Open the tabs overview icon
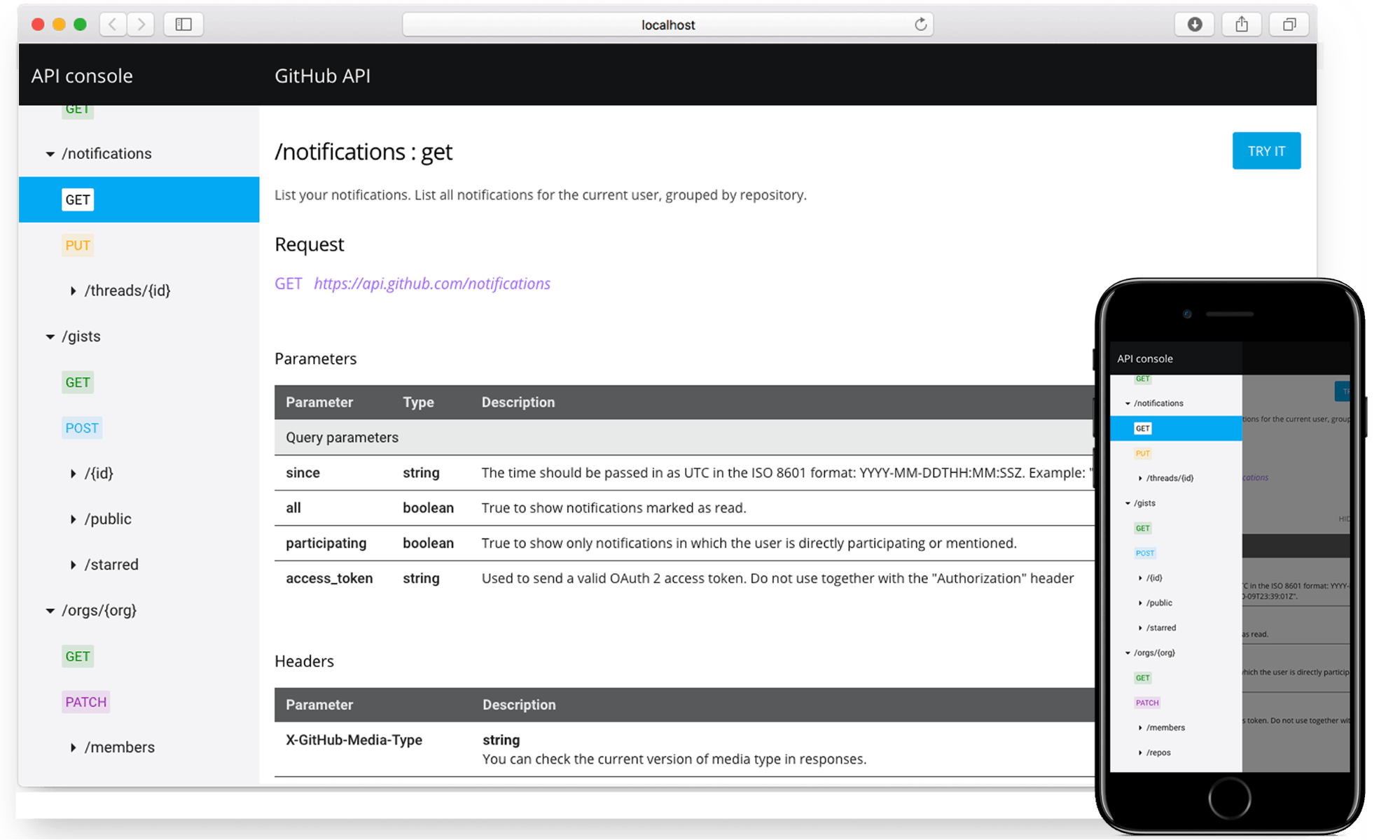The image size is (1400, 840). 1289,24
